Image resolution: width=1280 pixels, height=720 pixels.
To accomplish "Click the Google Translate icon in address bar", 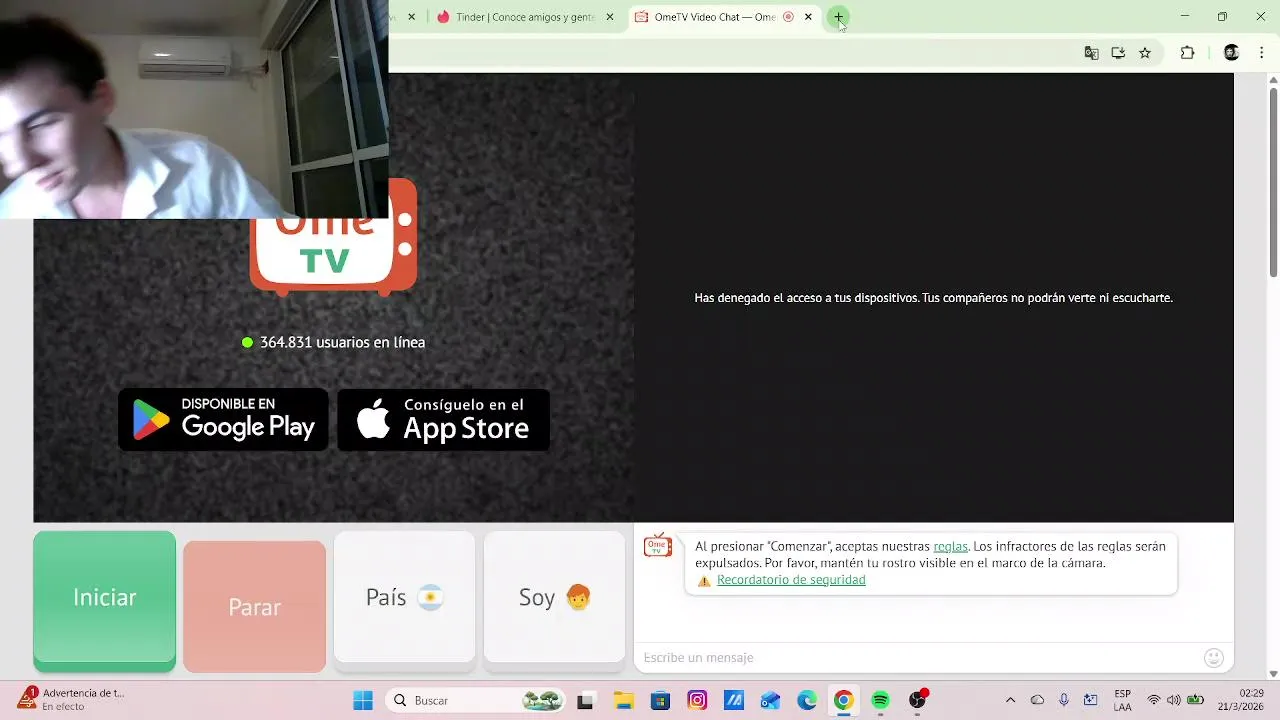I will point(1091,53).
